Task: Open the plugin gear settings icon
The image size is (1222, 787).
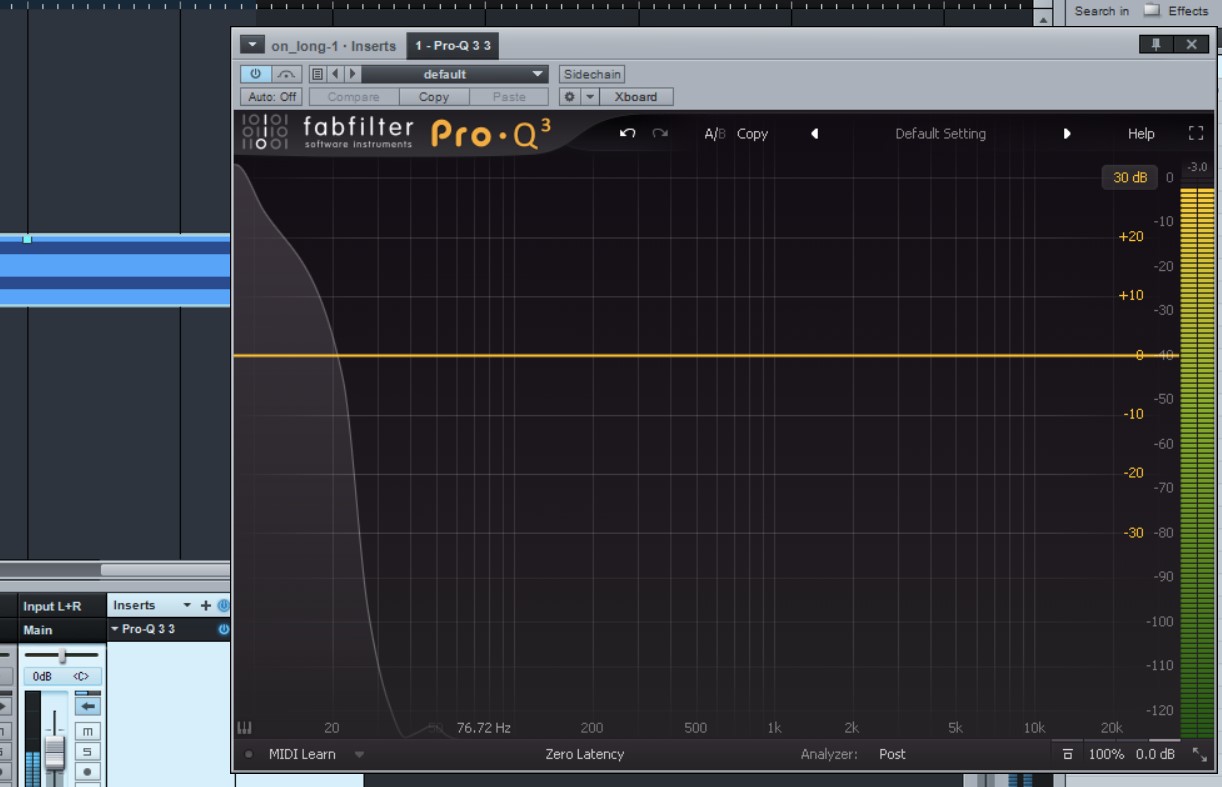Action: click(x=569, y=97)
